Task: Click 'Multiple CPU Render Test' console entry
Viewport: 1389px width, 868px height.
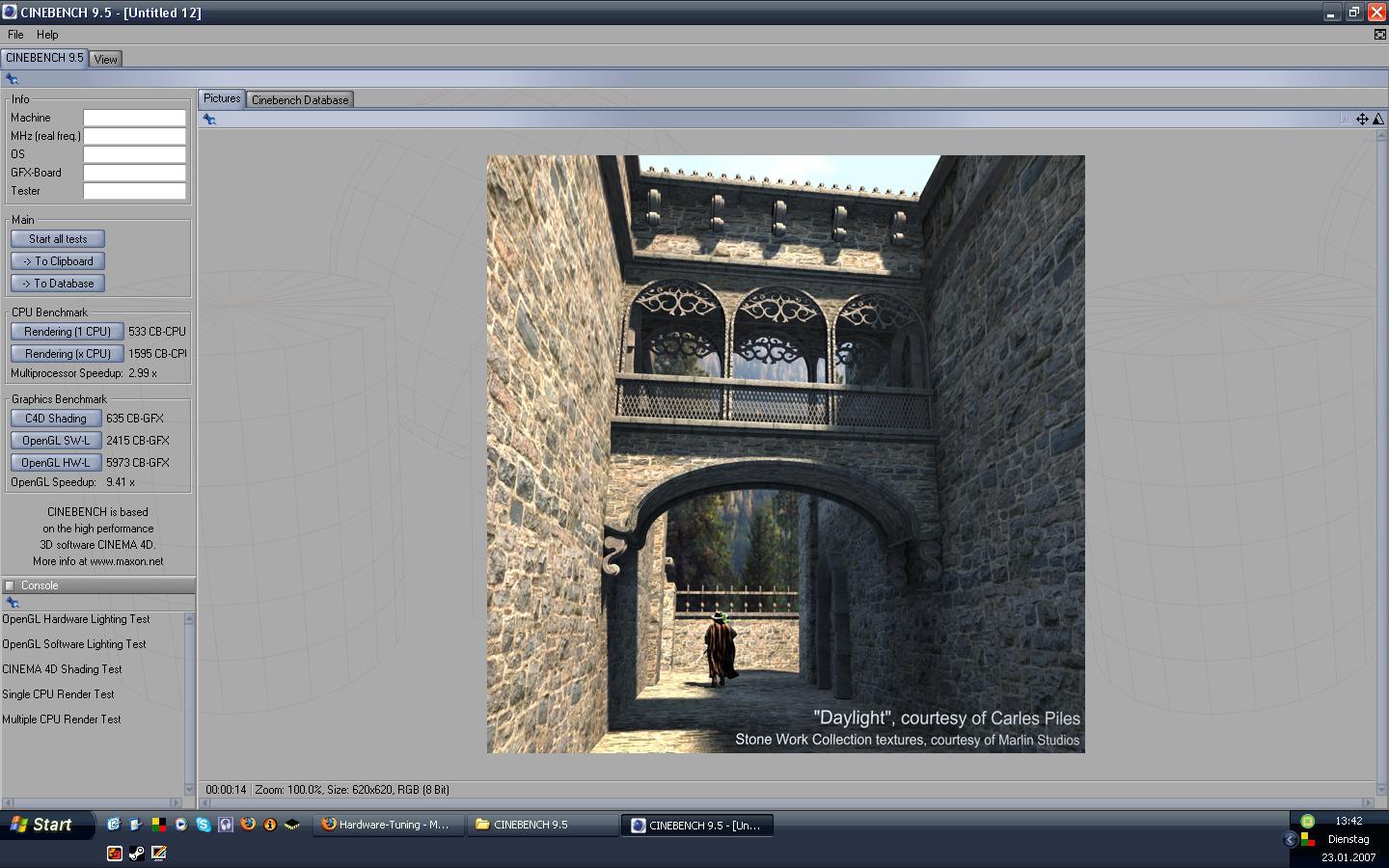Action: (x=62, y=719)
